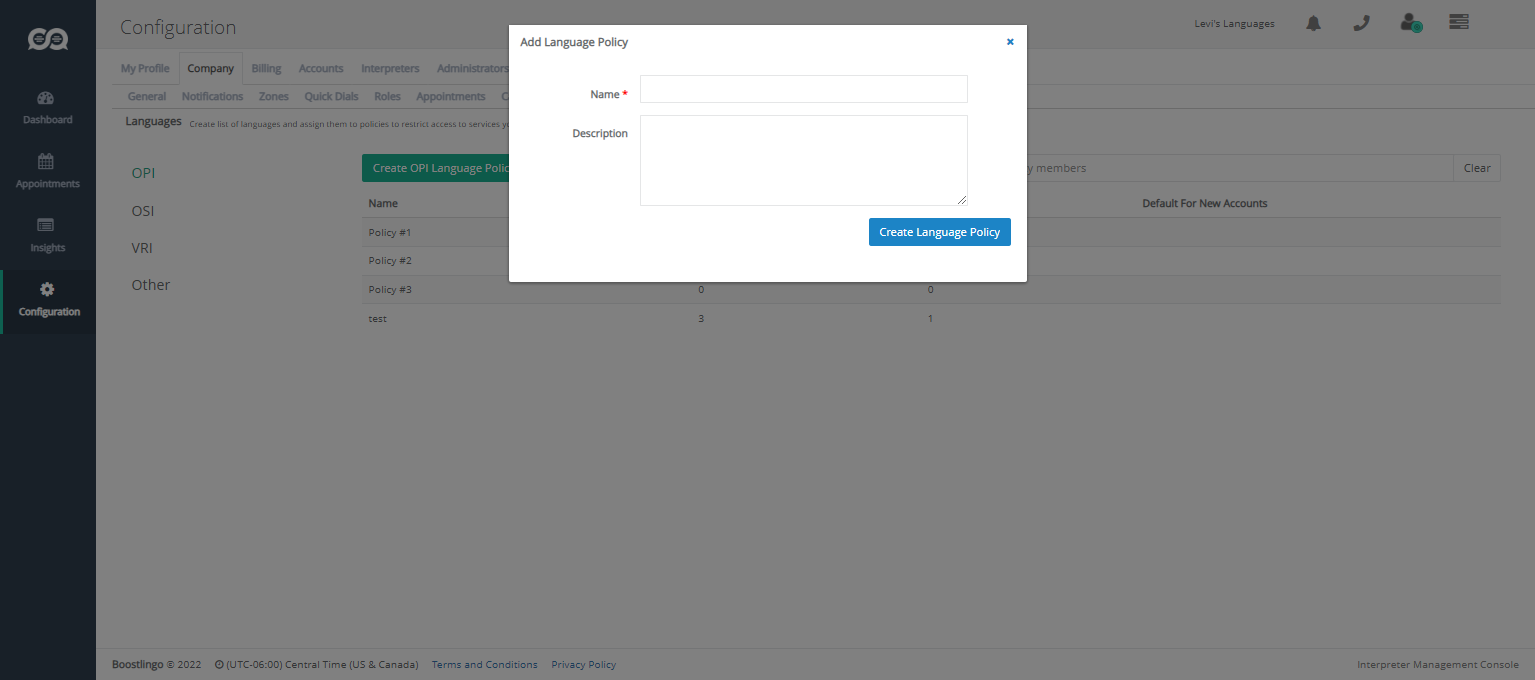Screen dimensions: 1535x680
Task: Open the Accounts tab
Action: click(321, 69)
